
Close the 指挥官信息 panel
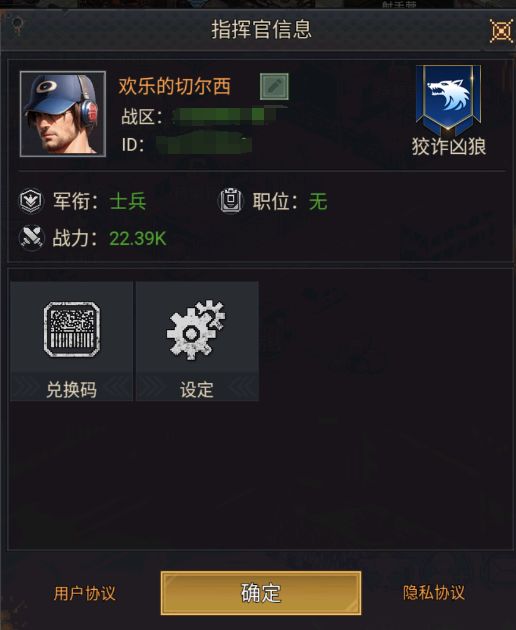[501, 31]
